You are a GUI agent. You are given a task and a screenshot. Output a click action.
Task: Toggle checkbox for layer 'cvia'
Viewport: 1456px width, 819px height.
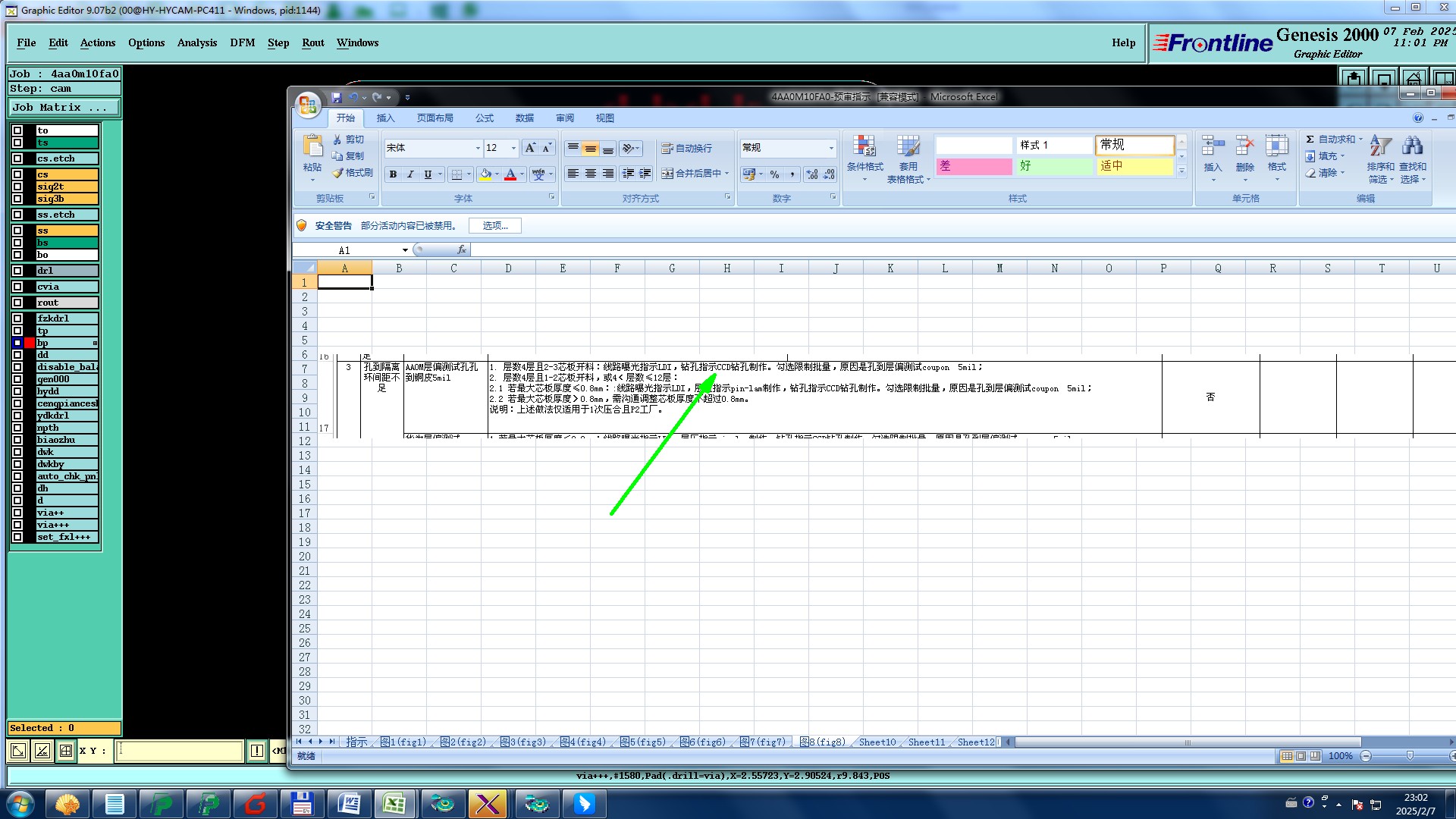pyautogui.click(x=17, y=287)
